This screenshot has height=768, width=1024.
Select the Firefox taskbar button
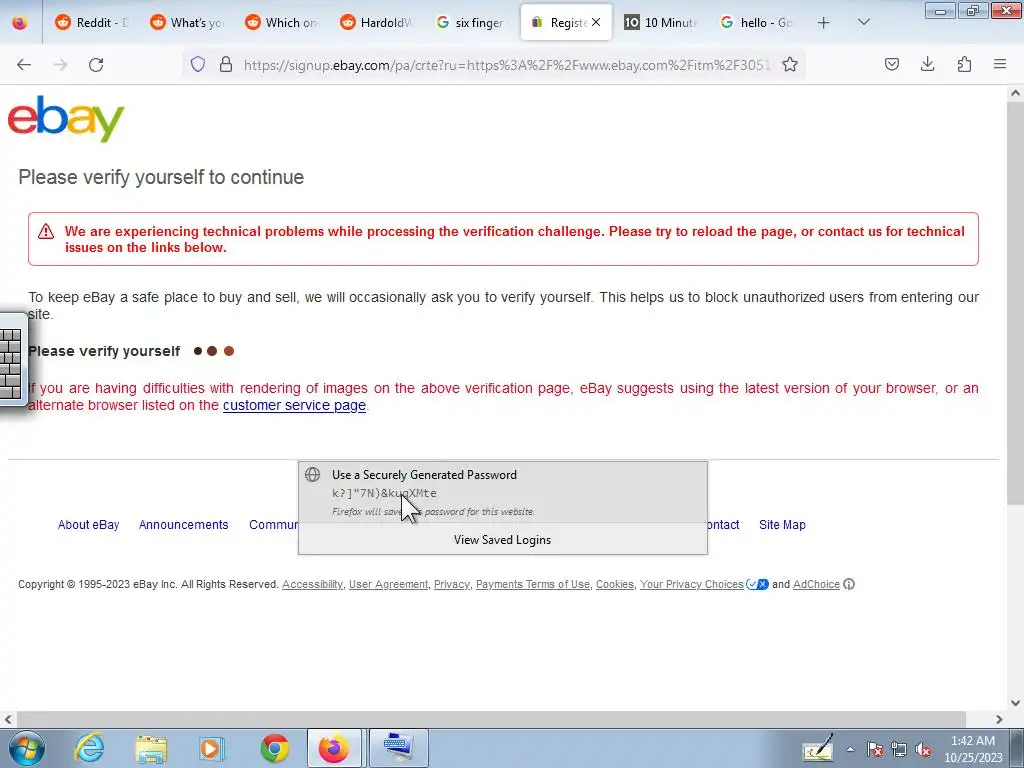334,748
